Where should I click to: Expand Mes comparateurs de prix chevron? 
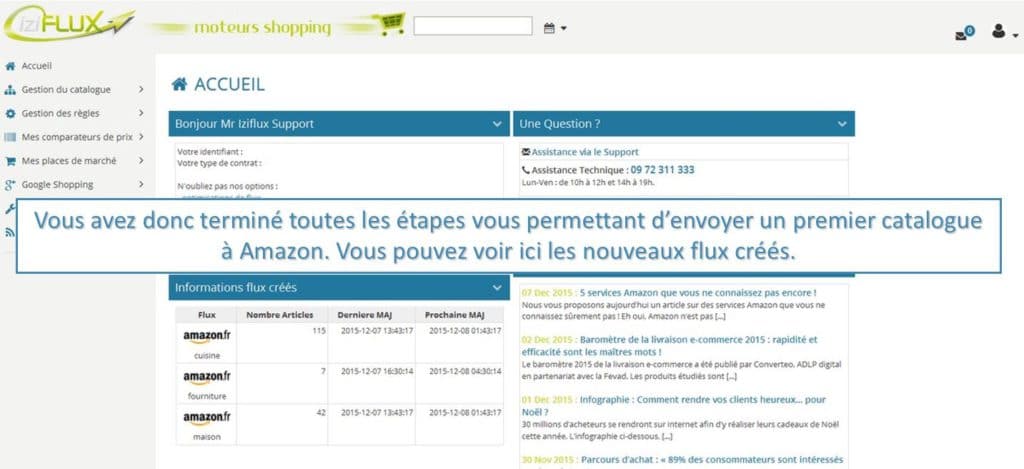(141, 137)
